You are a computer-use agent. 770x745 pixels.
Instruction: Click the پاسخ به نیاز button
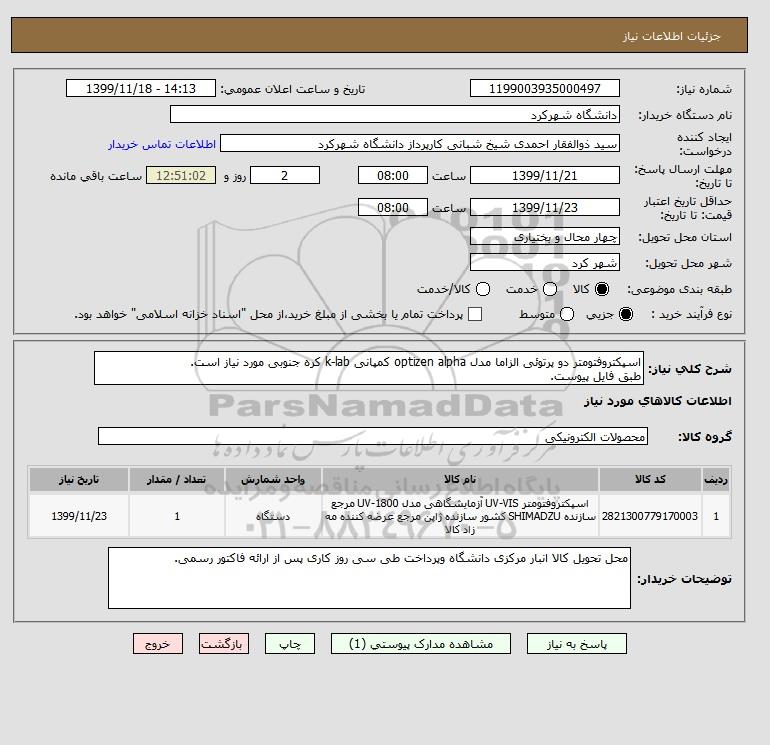577,644
